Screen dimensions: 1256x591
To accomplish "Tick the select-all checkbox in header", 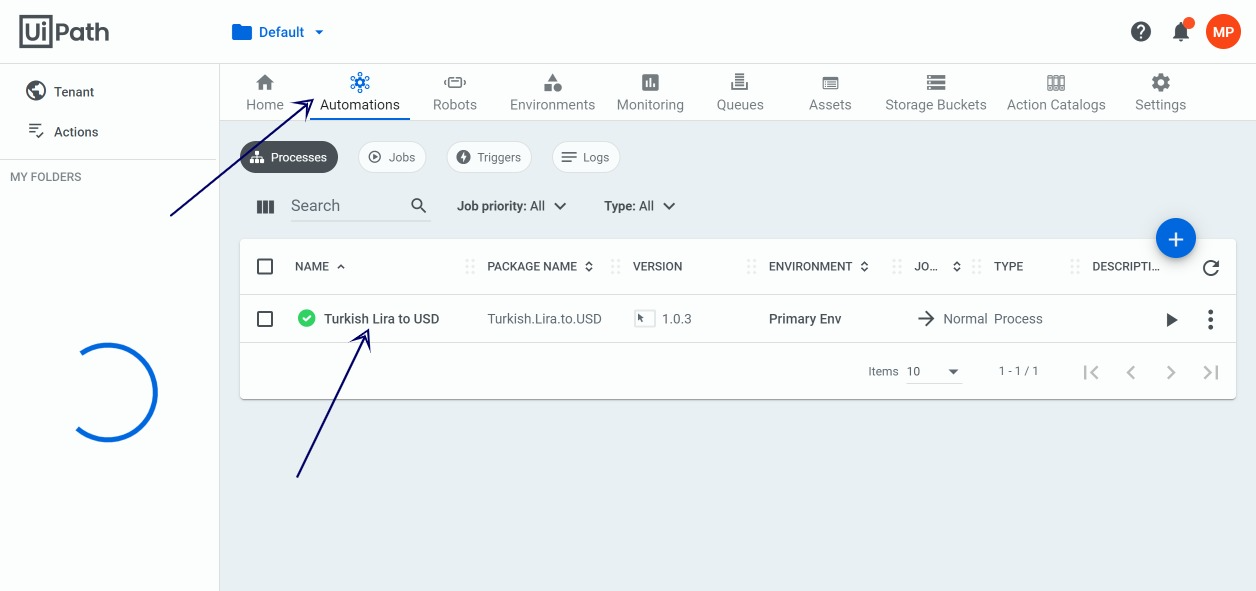I will click(x=265, y=266).
